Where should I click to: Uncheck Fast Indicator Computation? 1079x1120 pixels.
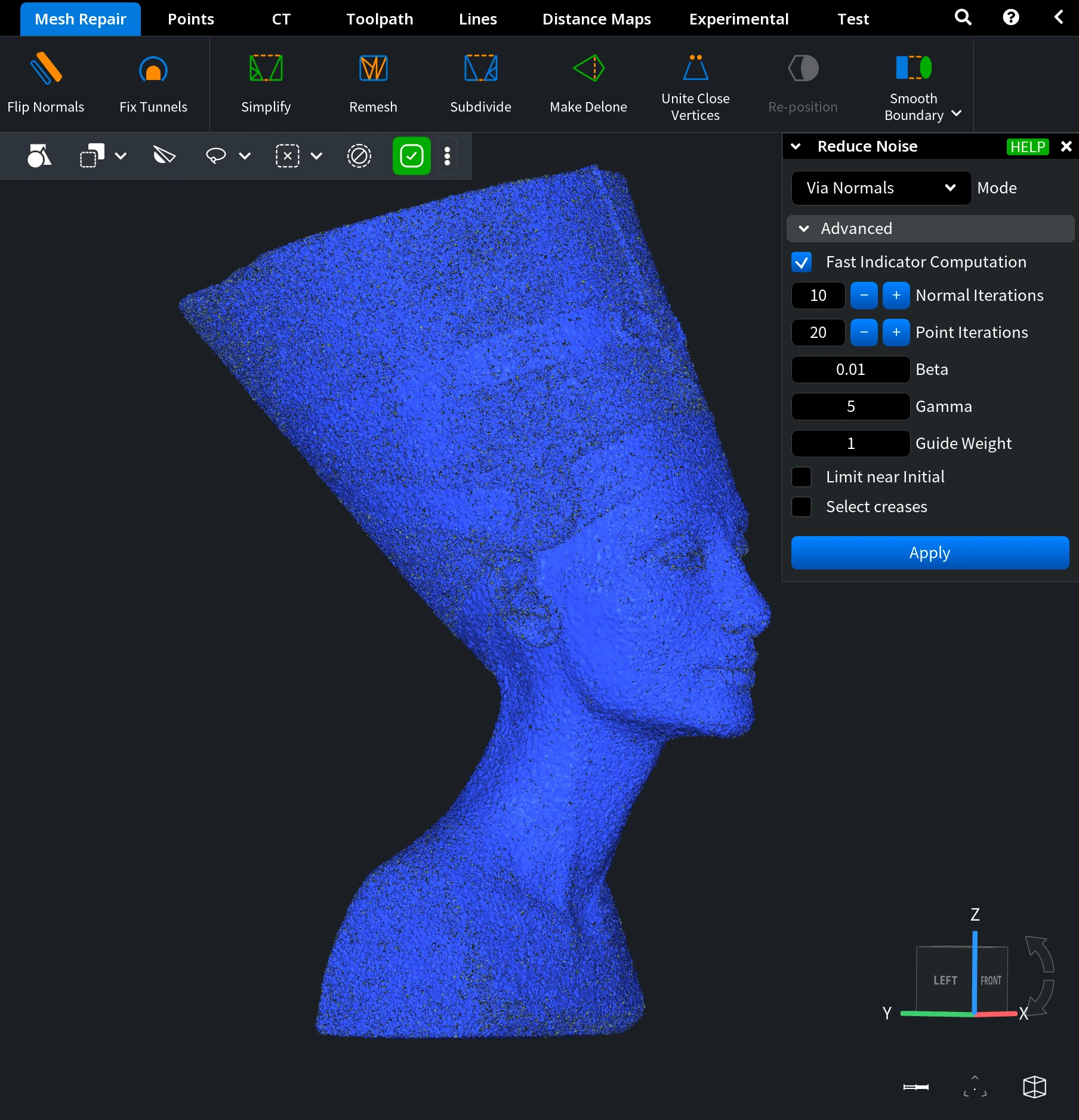click(801, 262)
